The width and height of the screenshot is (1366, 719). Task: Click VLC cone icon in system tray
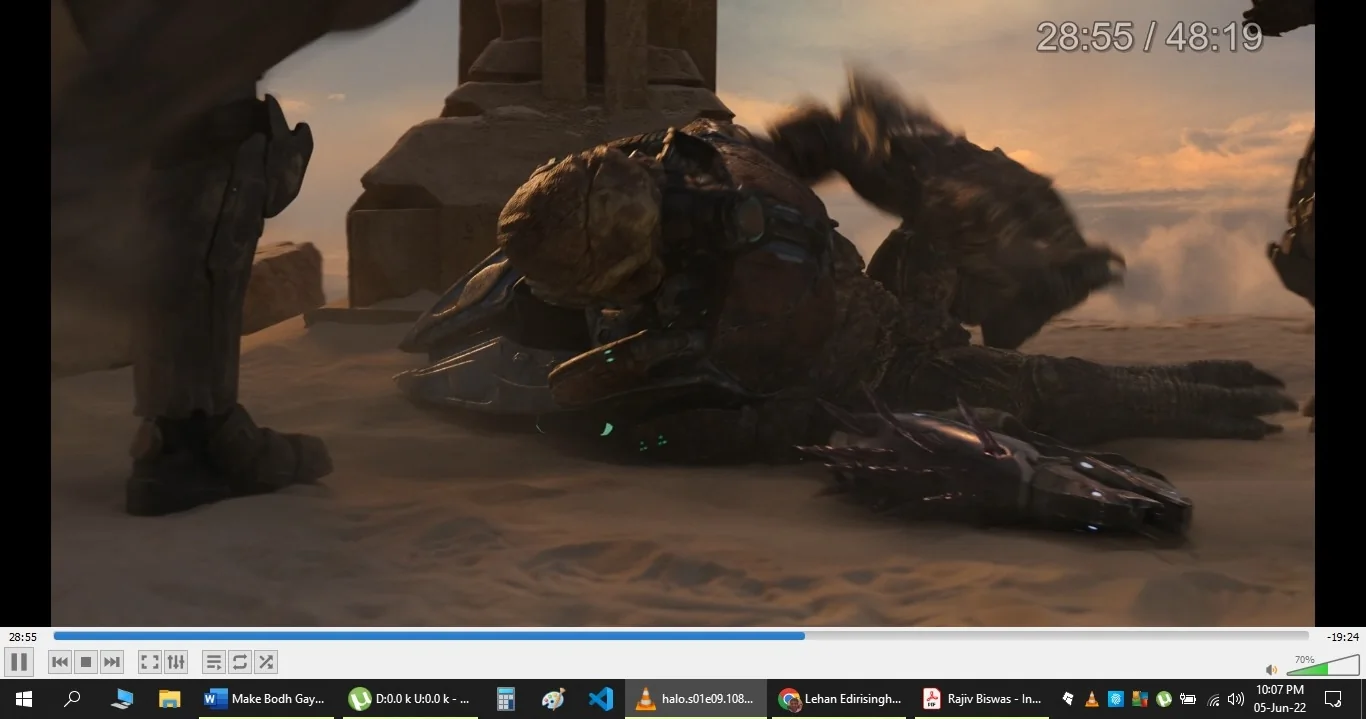coord(1092,699)
